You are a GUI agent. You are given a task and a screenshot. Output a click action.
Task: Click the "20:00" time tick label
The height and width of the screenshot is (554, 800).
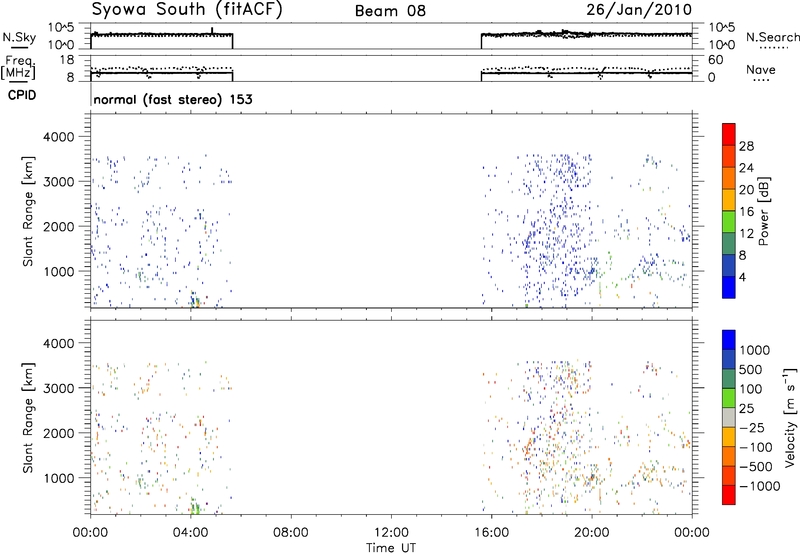(592, 533)
